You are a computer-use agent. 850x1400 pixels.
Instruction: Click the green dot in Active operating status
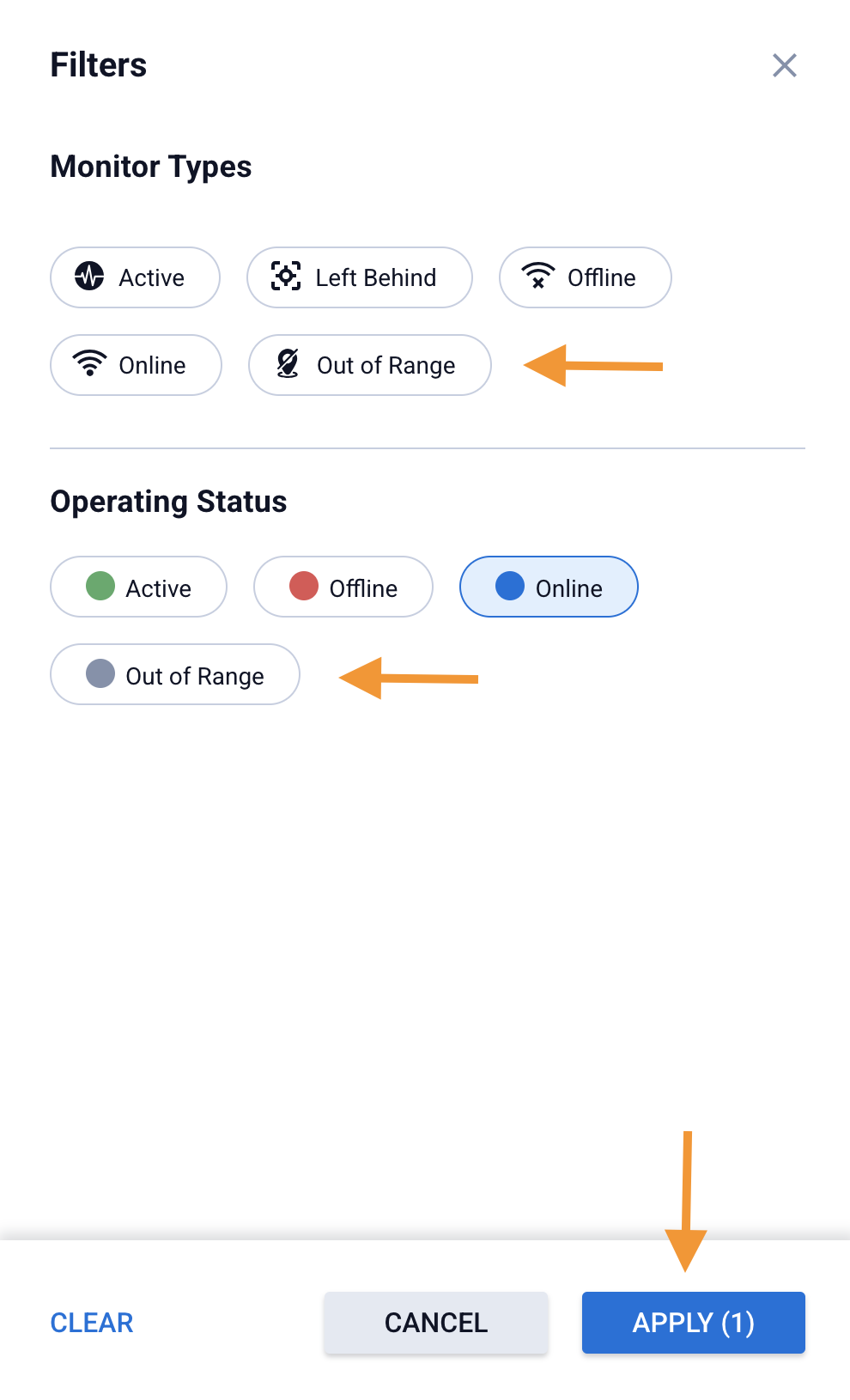pyautogui.click(x=100, y=587)
